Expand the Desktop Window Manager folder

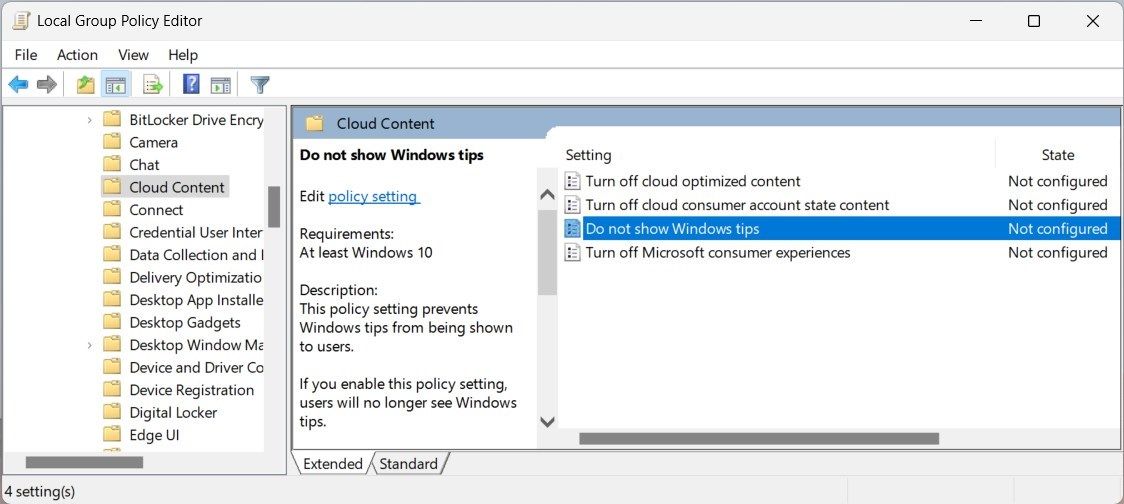[90, 345]
